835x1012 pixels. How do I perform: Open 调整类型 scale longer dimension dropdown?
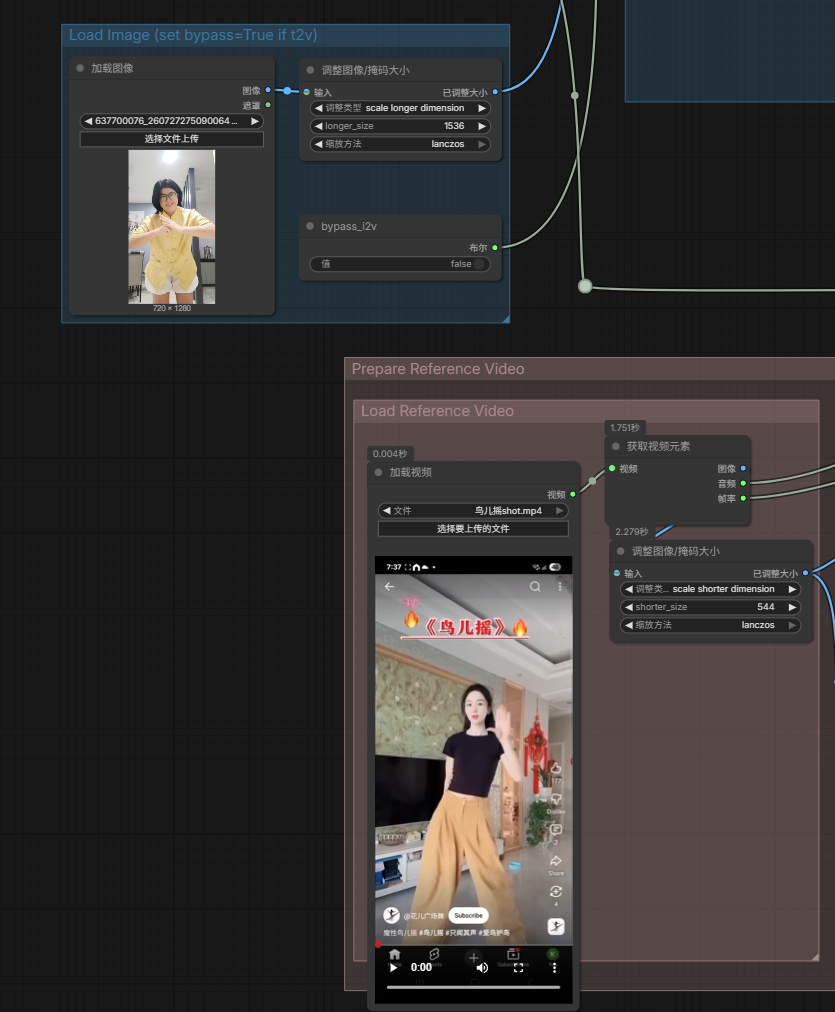point(399,108)
